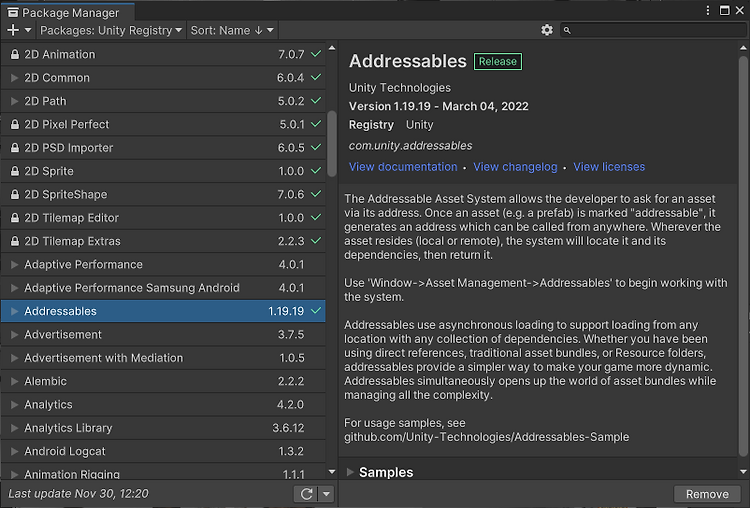
Task: Click the package list scrollbar thumb
Action: click(331, 144)
